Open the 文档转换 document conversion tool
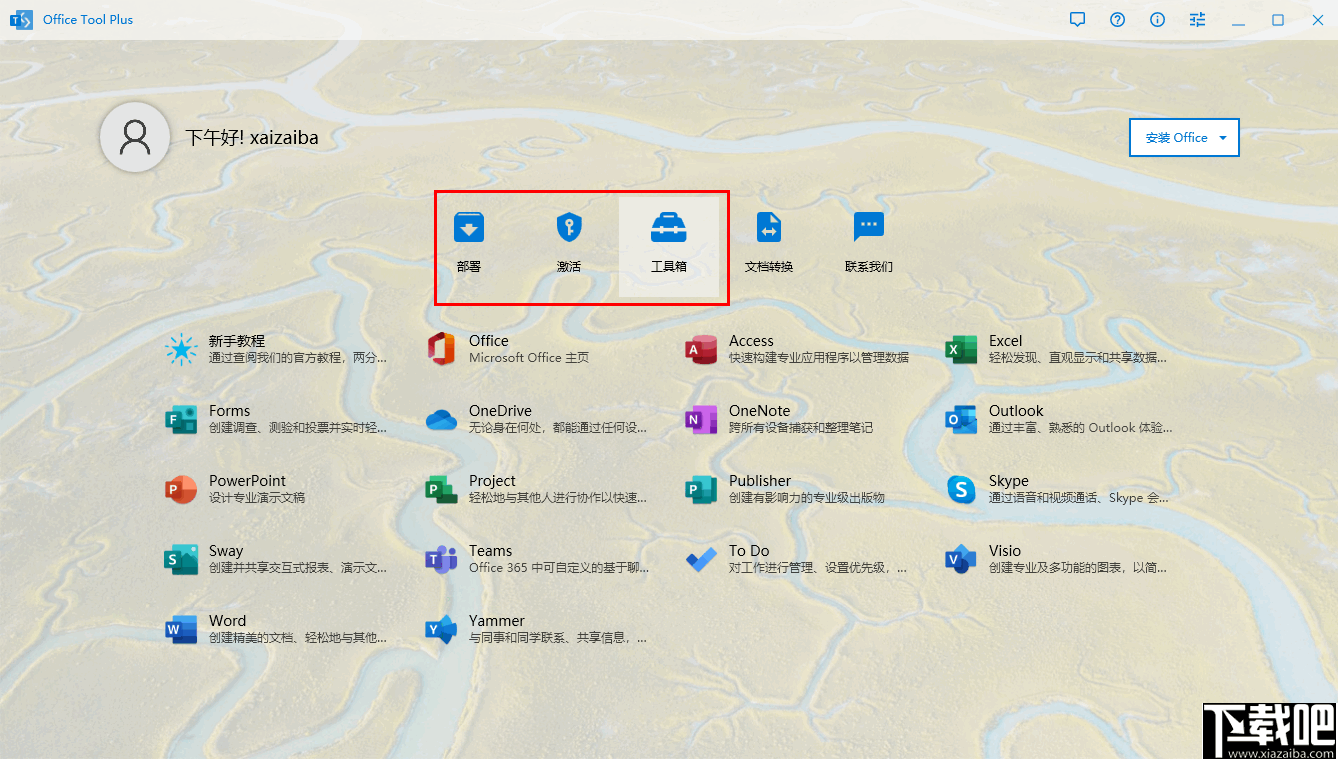1338x759 pixels. coord(768,240)
